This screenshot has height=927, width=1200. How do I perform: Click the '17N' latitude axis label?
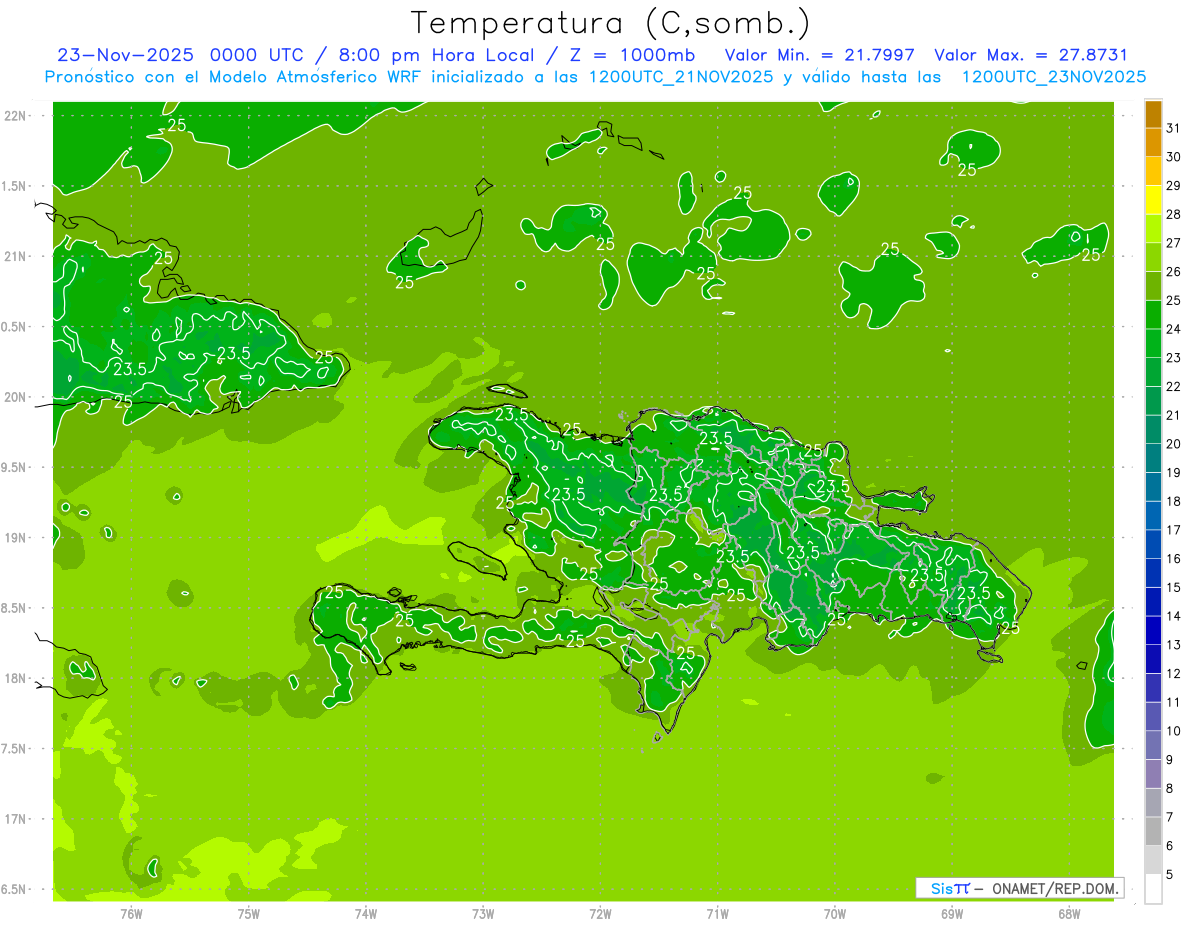point(15,819)
